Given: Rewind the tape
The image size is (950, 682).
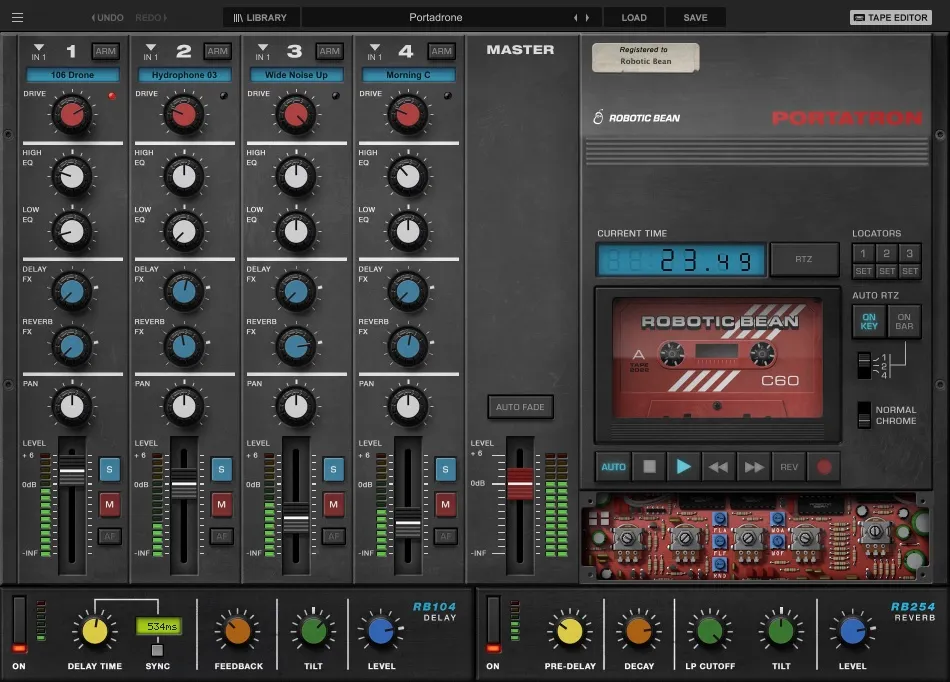Looking at the screenshot, I should coord(719,467).
